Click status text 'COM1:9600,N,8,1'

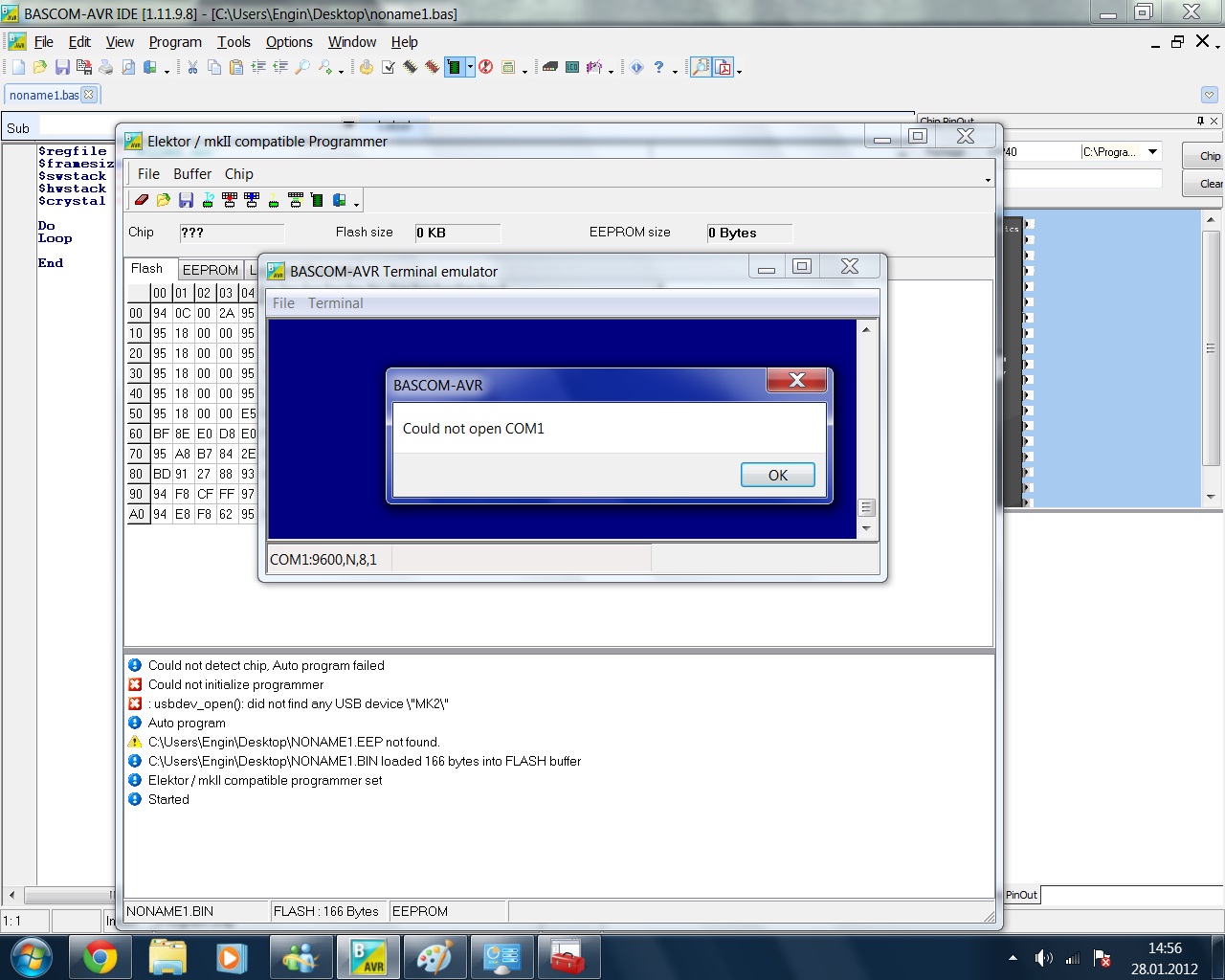click(x=323, y=560)
